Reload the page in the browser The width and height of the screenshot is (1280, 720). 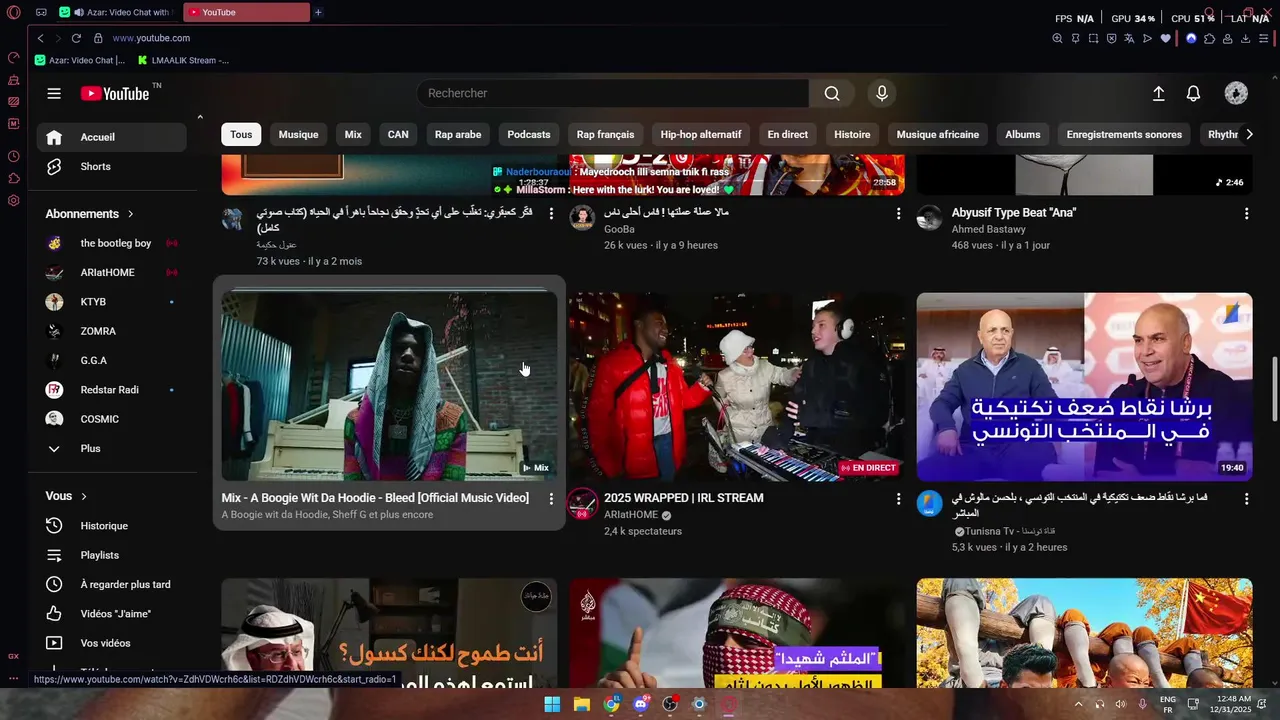(76, 38)
